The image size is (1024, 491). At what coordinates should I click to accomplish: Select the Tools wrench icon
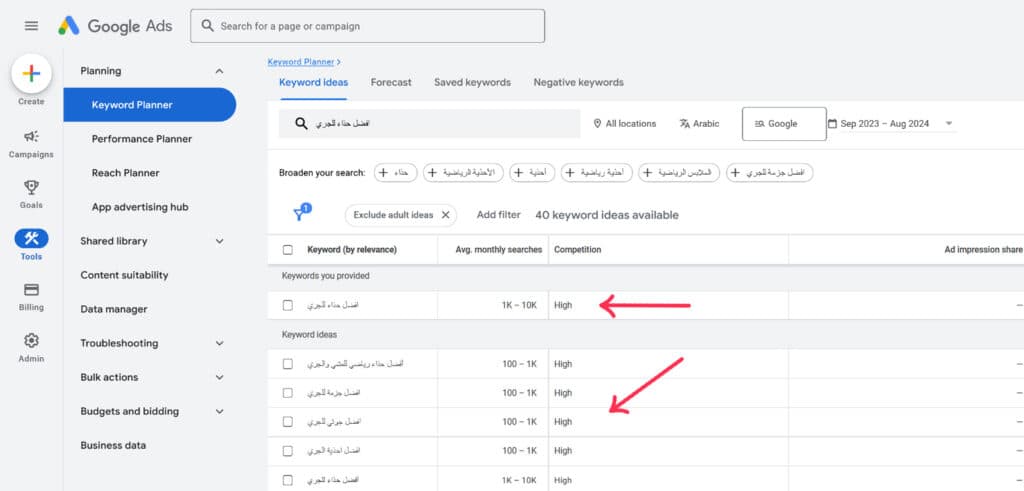click(x=31, y=238)
